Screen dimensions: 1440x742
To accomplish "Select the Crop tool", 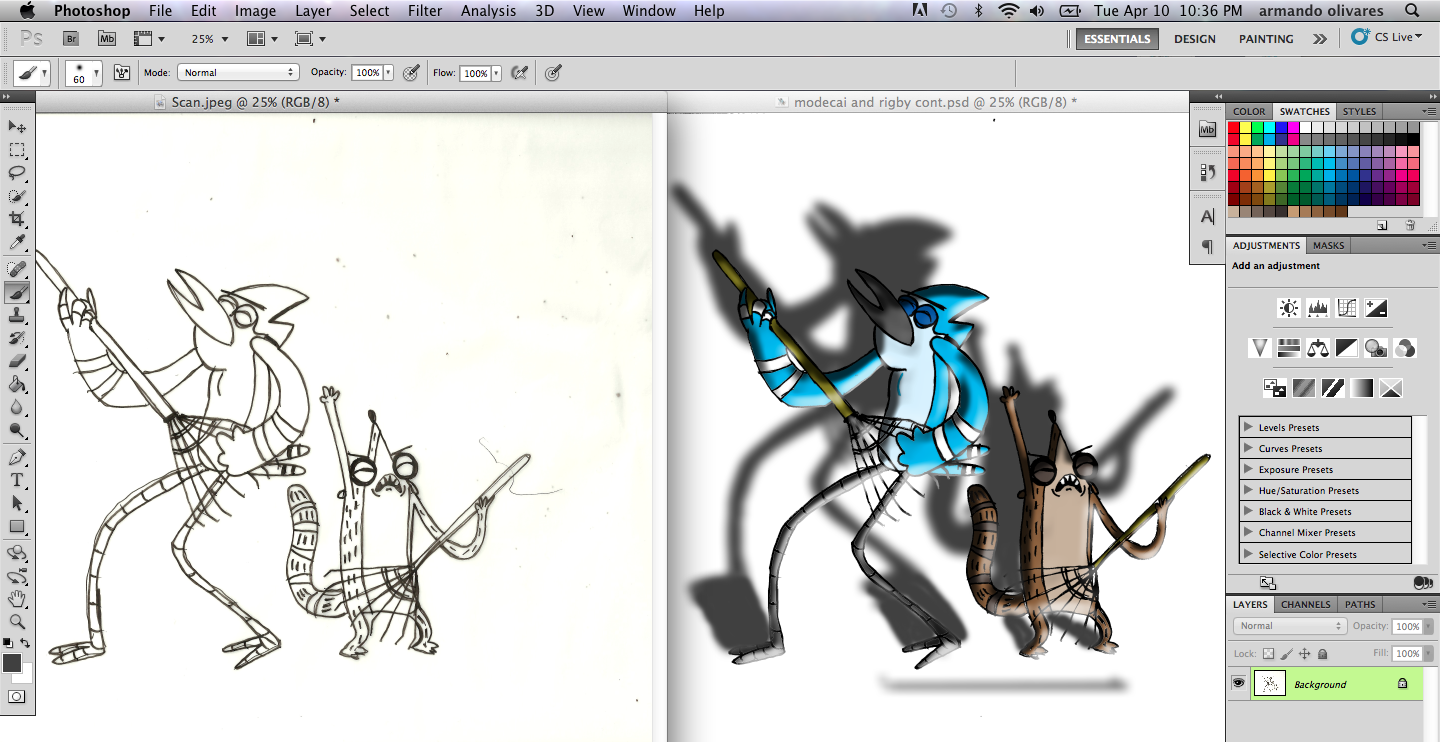I will click(17, 219).
